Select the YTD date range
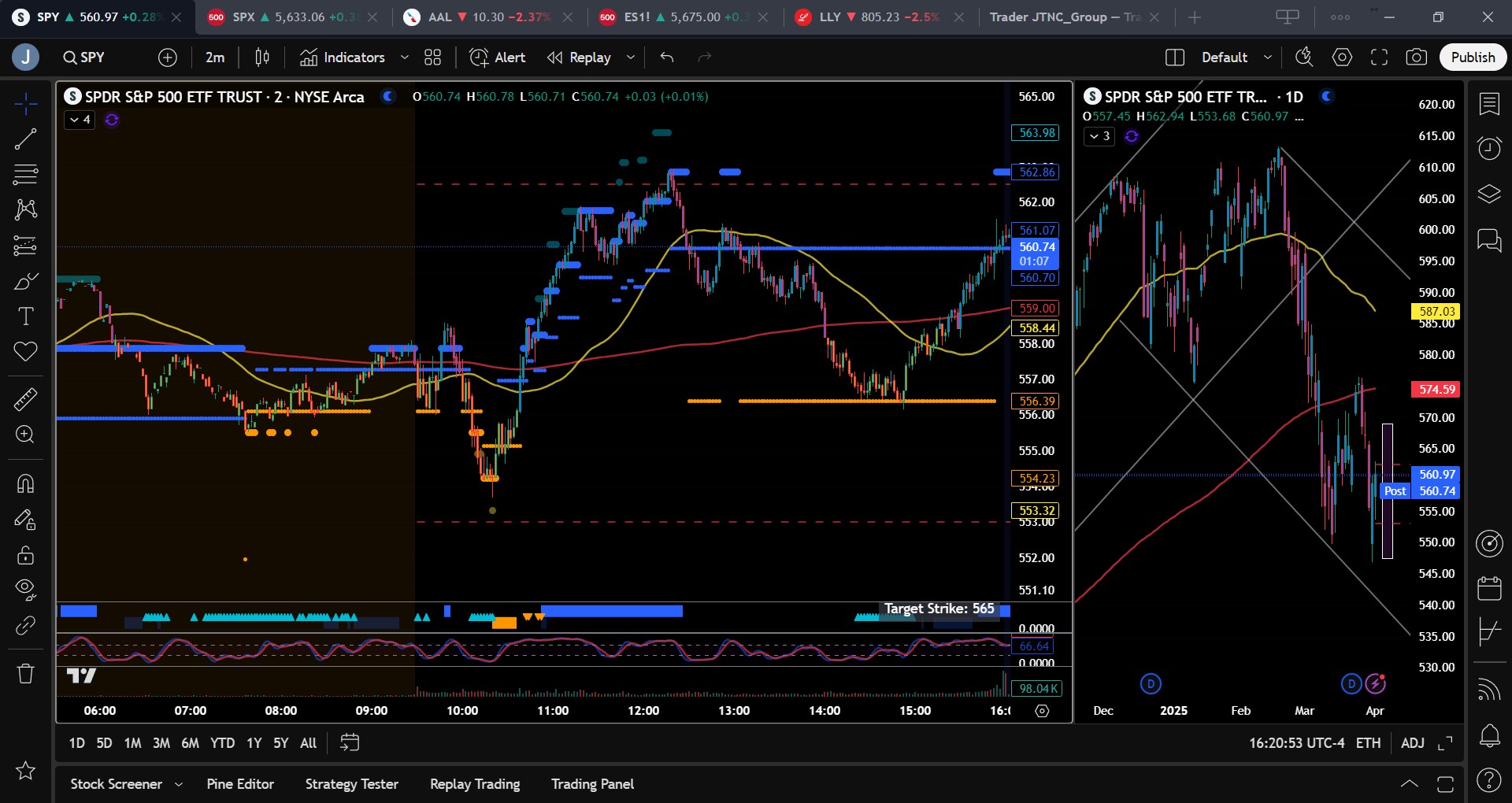Image resolution: width=1512 pixels, height=803 pixels. 222,743
